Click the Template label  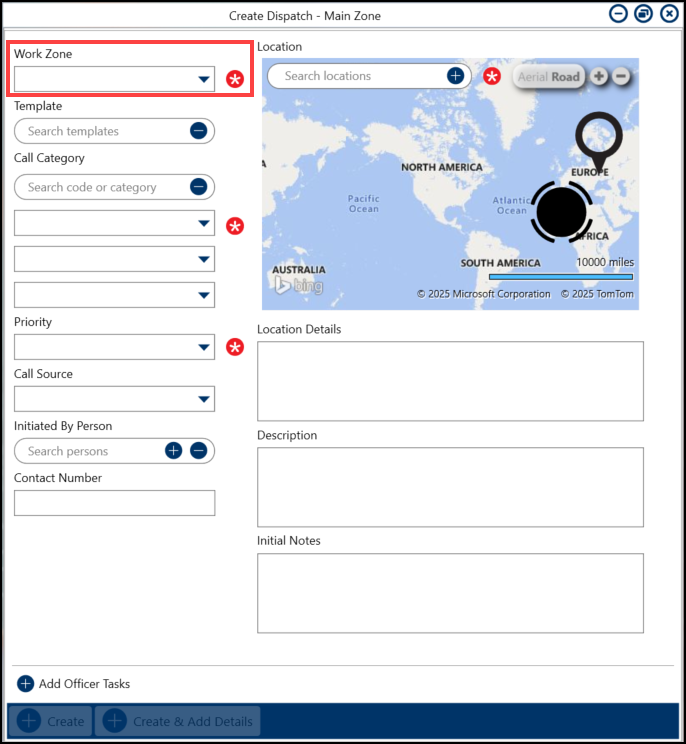(38, 106)
